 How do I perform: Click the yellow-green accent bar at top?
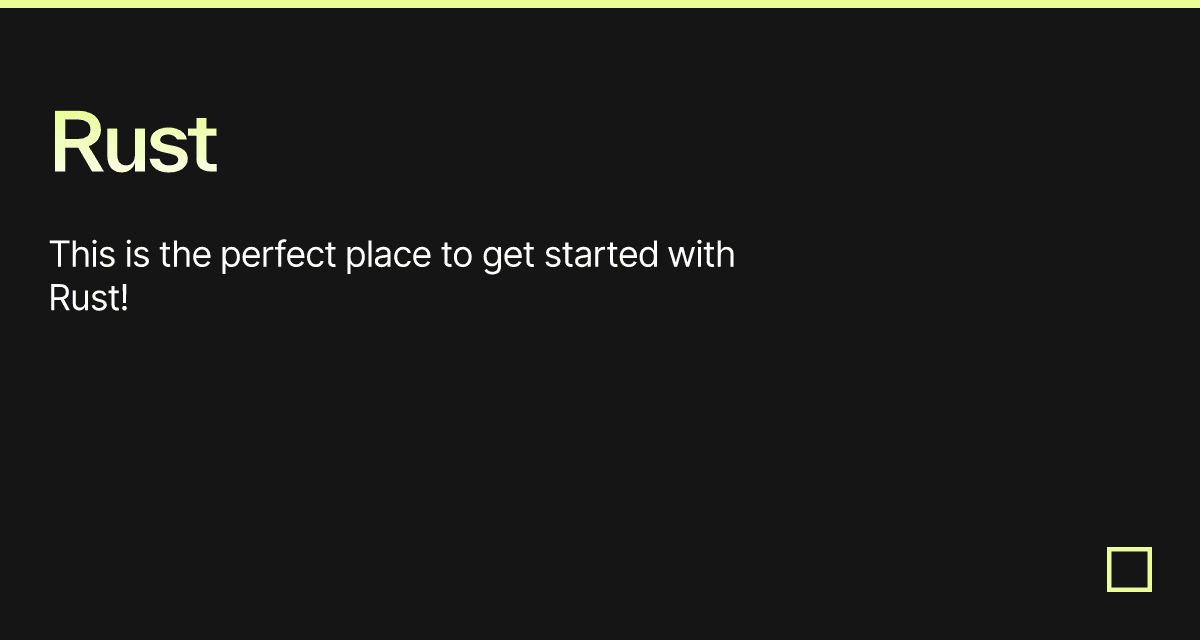(600, 3)
